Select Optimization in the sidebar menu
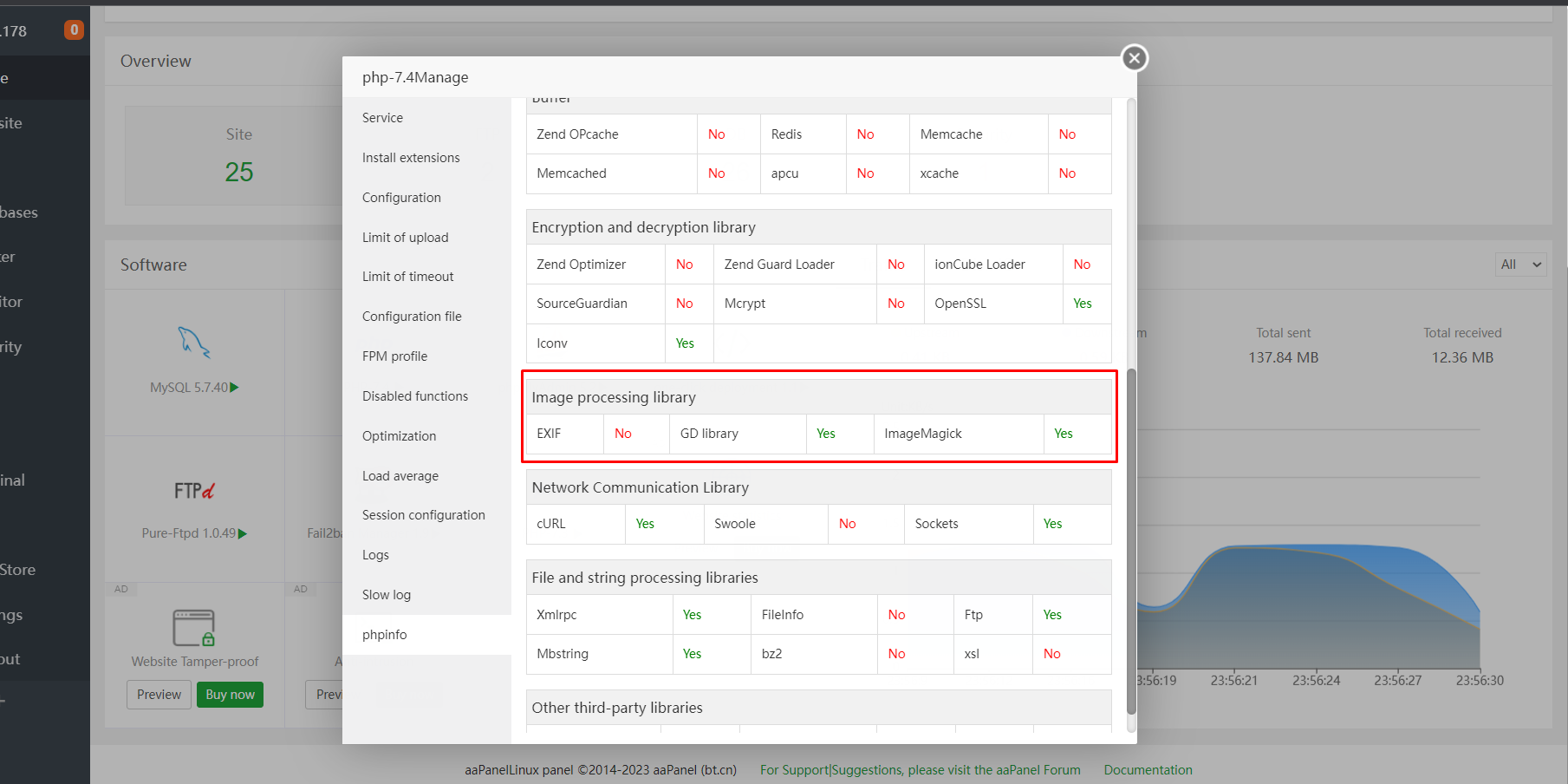The height and width of the screenshot is (784, 1568). point(426,436)
